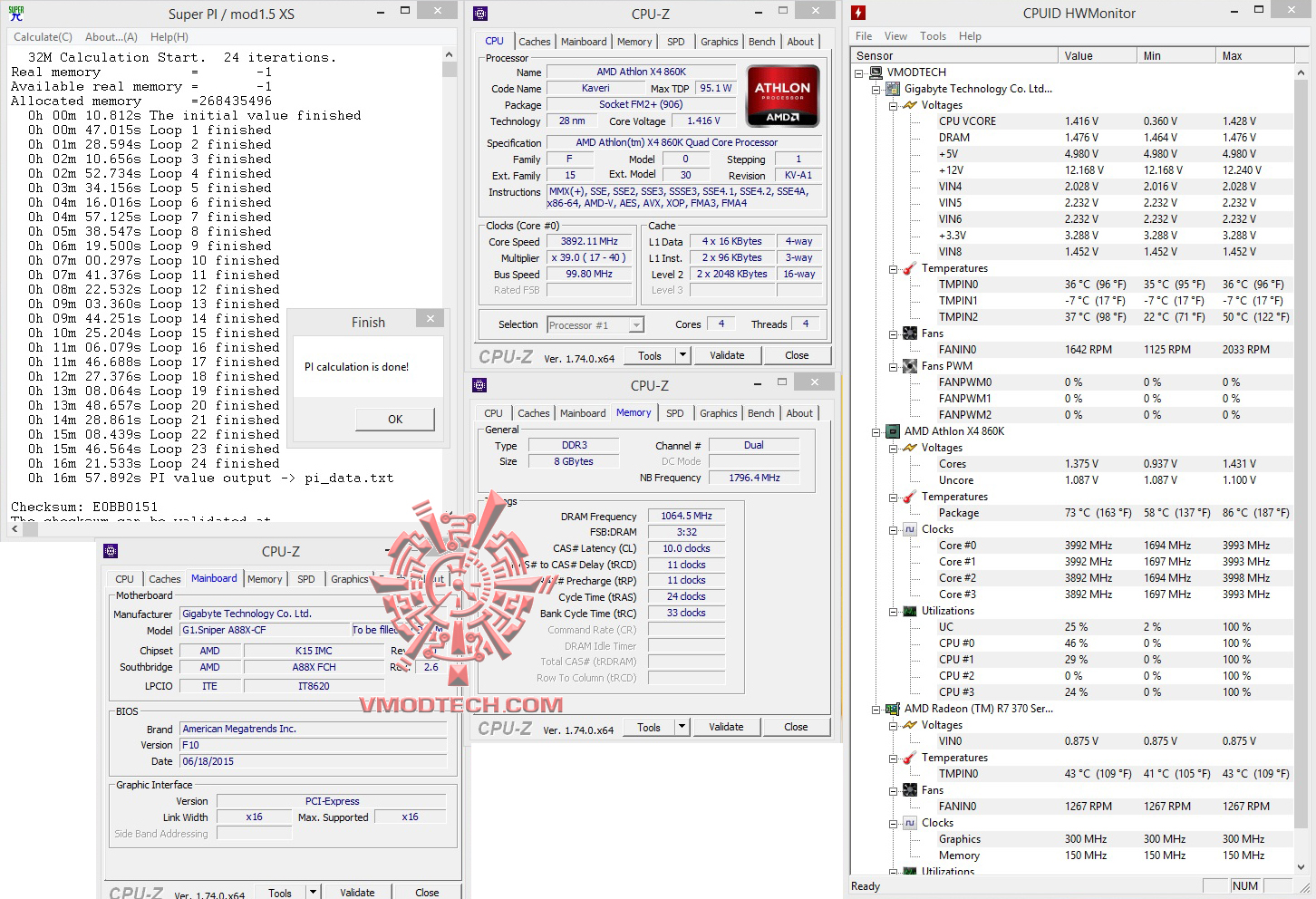Click the Clocks icon under AMD Athlon X4 860K
The height and width of the screenshot is (899, 1316).
(910, 529)
